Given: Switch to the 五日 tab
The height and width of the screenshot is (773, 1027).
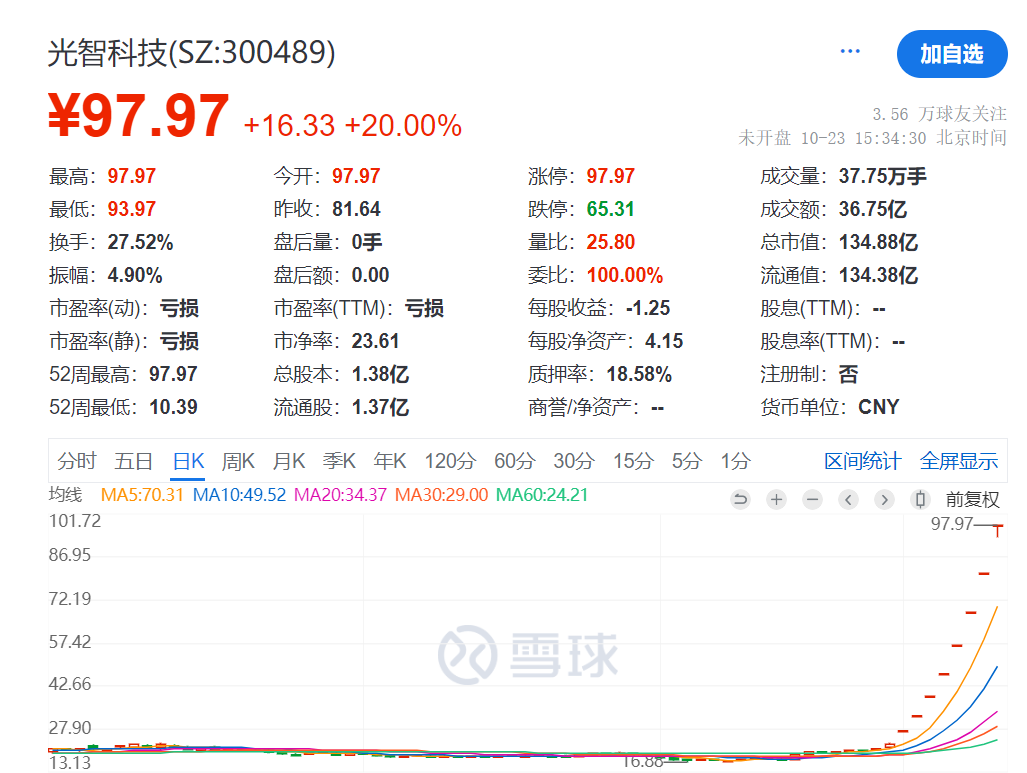Looking at the screenshot, I should [x=134, y=461].
